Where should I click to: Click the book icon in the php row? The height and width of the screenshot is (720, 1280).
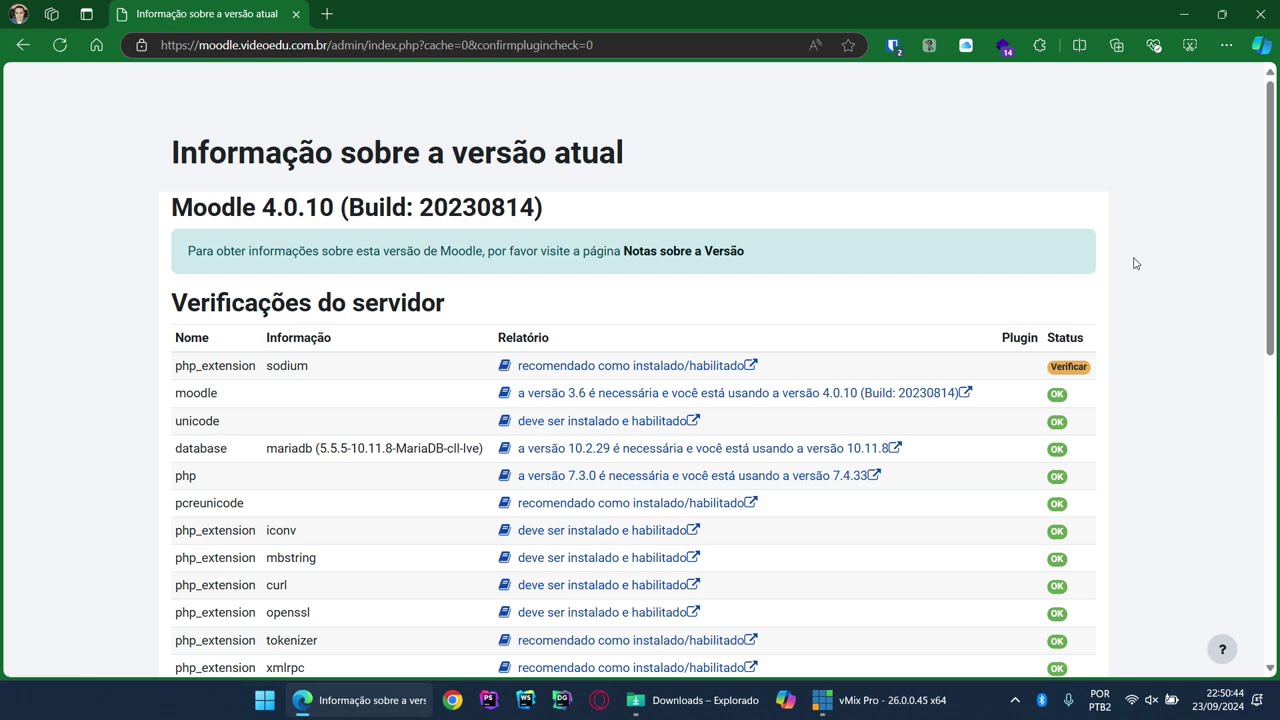click(x=505, y=476)
